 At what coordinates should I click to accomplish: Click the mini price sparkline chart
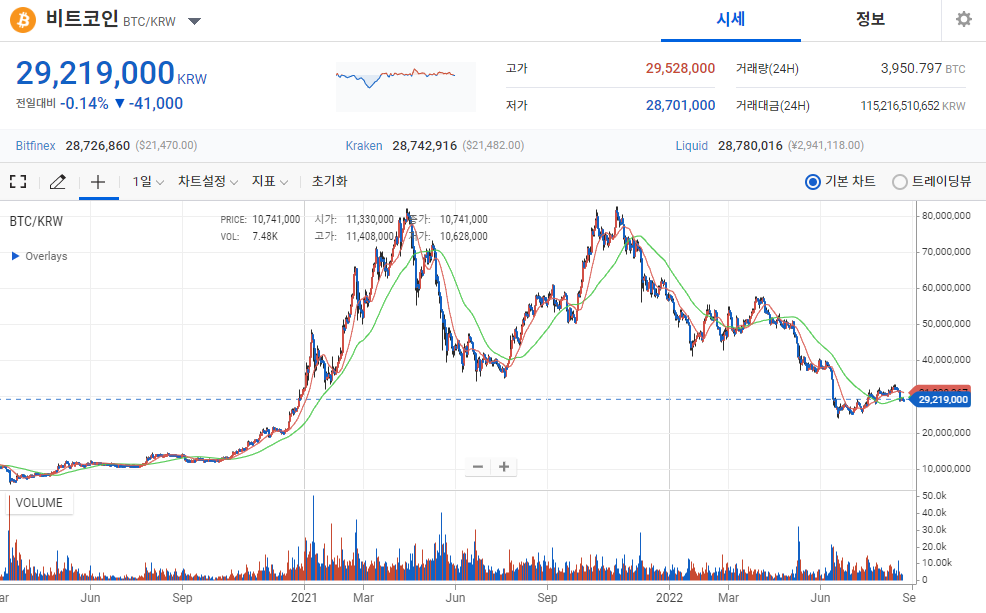pyautogui.click(x=406, y=87)
